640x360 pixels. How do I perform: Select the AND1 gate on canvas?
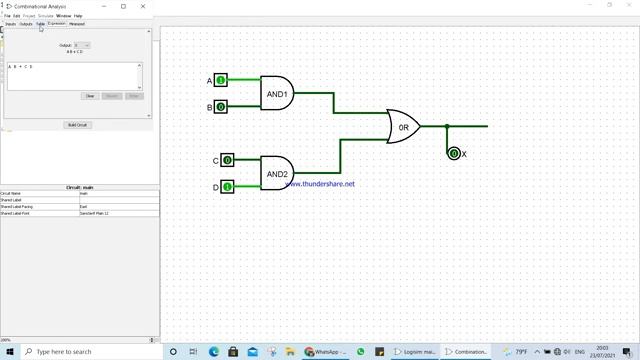click(x=277, y=93)
